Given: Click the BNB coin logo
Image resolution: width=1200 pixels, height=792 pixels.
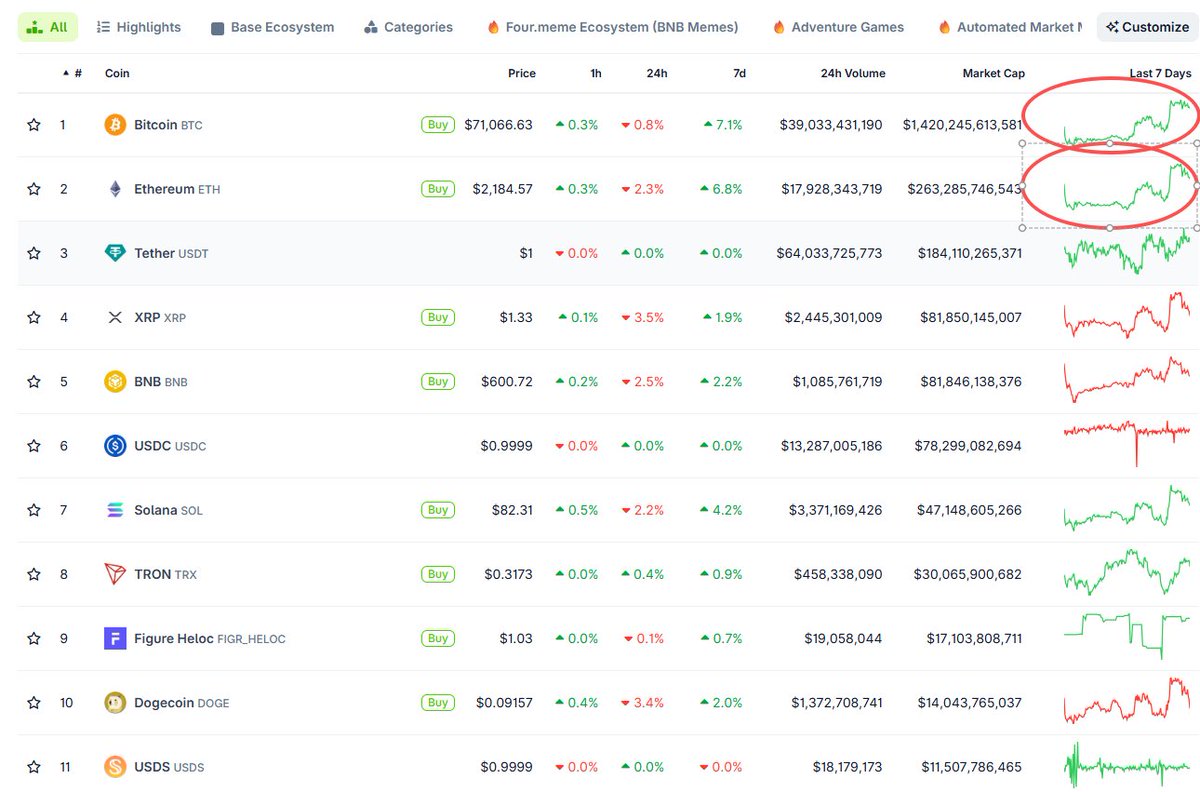Looking at the screenshot, I should coord(116,381).
